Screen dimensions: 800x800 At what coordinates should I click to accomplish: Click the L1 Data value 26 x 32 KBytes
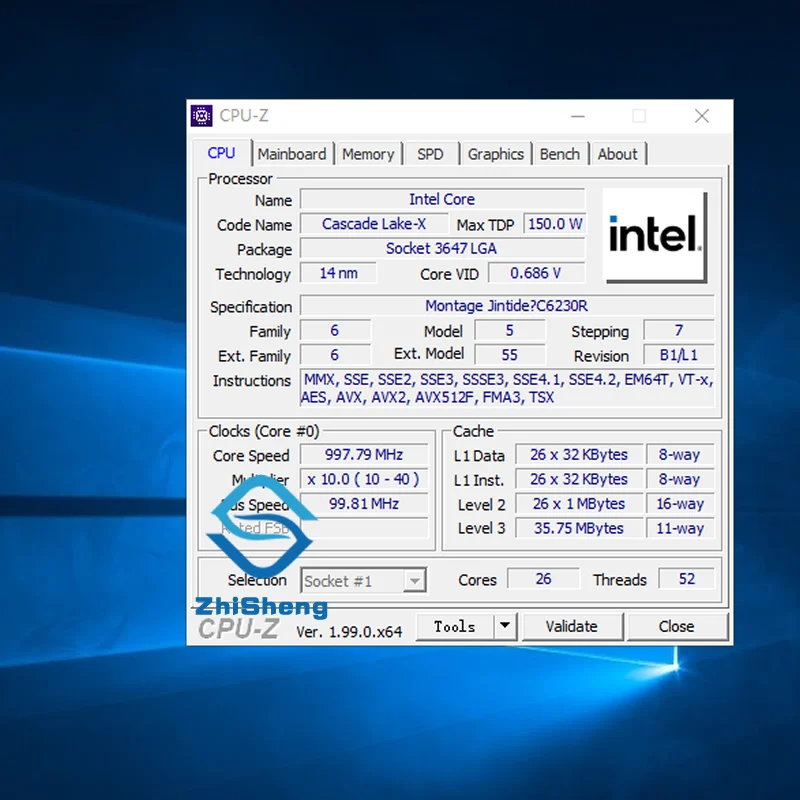point(579,455)
